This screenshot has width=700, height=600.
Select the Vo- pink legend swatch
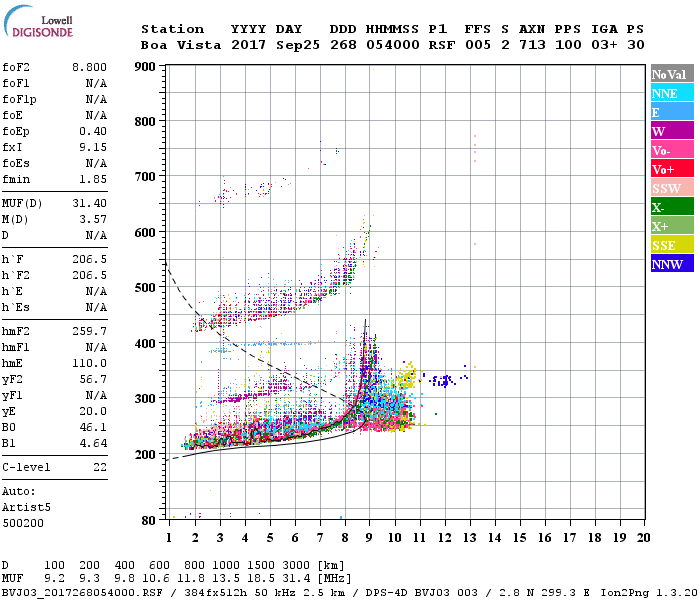tap(672, 150)
